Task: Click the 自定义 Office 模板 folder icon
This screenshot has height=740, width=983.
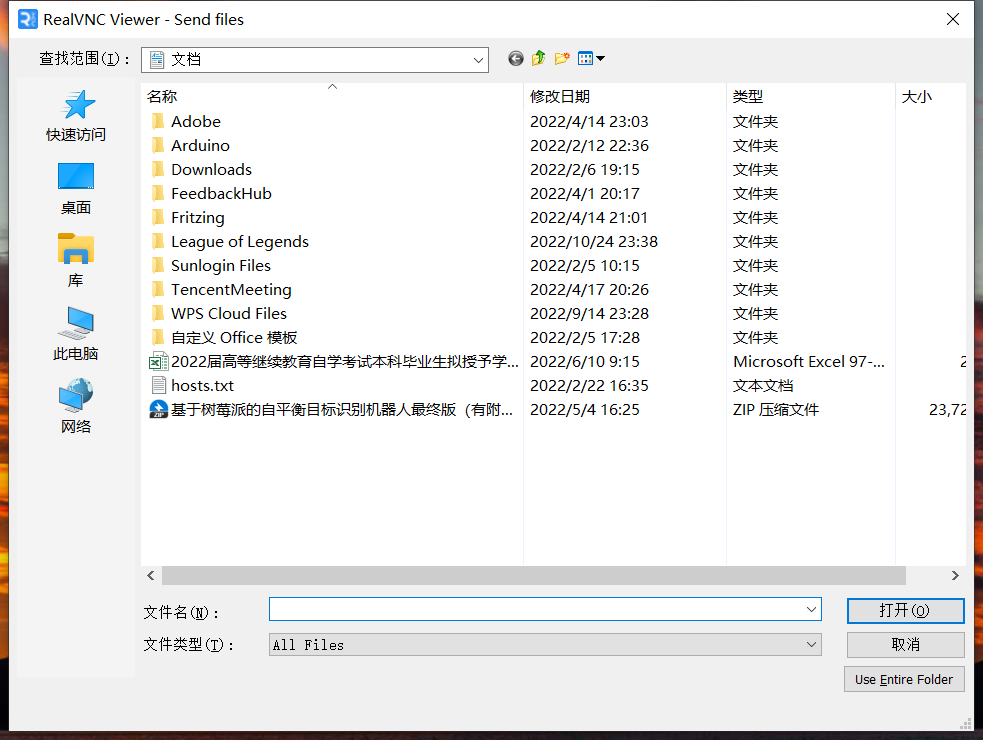Action: click(x=158, y=337)
